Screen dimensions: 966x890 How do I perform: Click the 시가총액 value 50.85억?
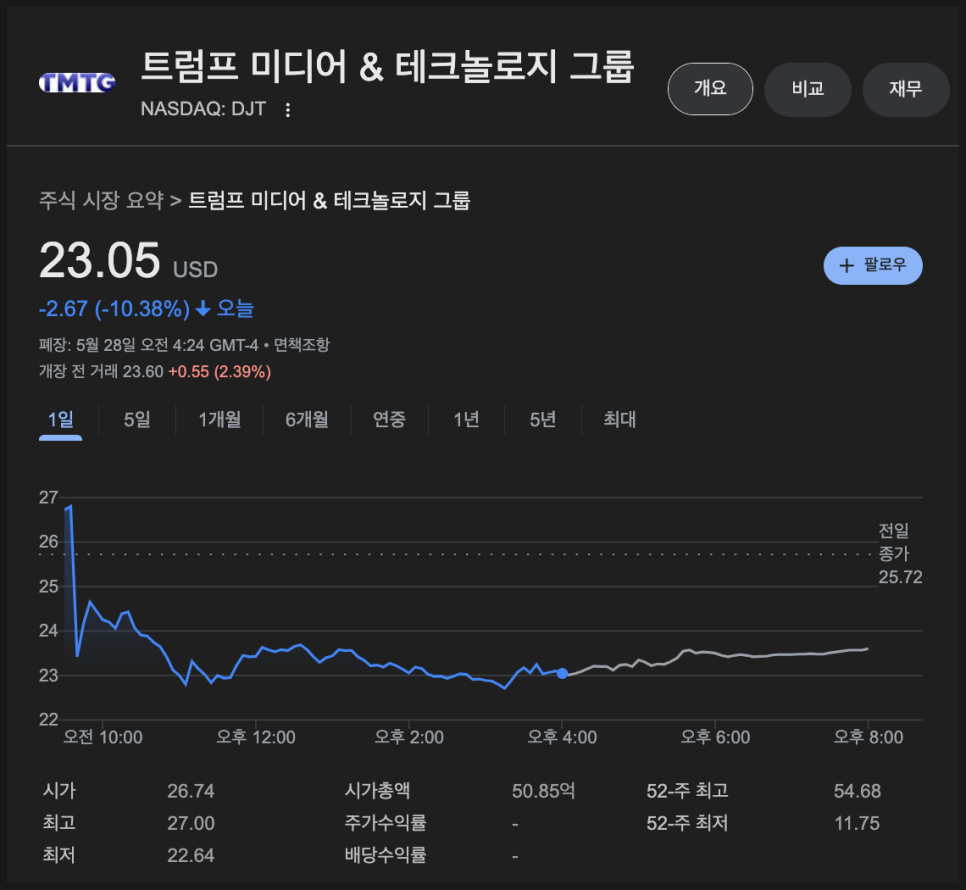point(543,791)
